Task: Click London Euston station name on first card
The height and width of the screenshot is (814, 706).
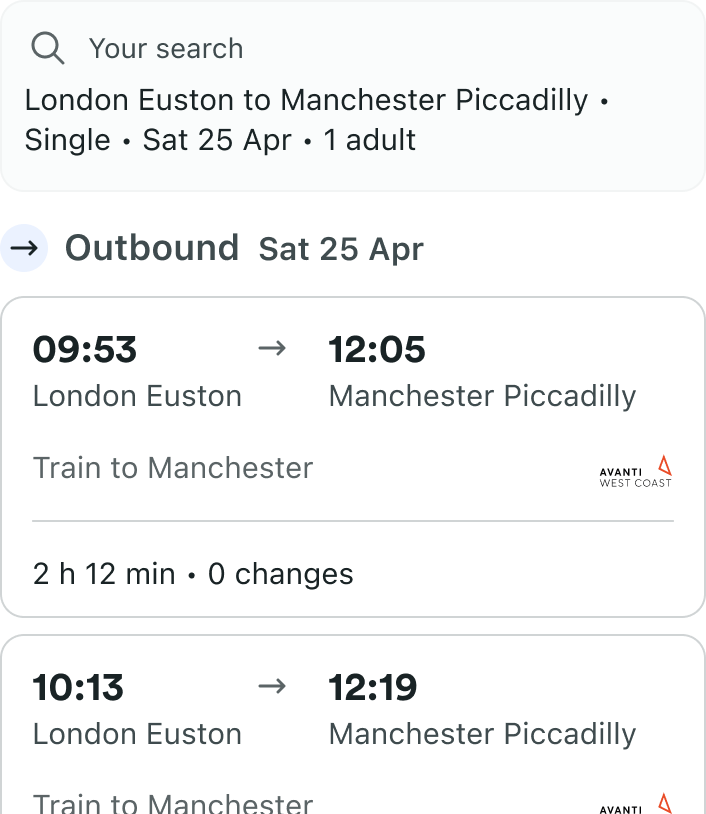Action: [137, 396]
